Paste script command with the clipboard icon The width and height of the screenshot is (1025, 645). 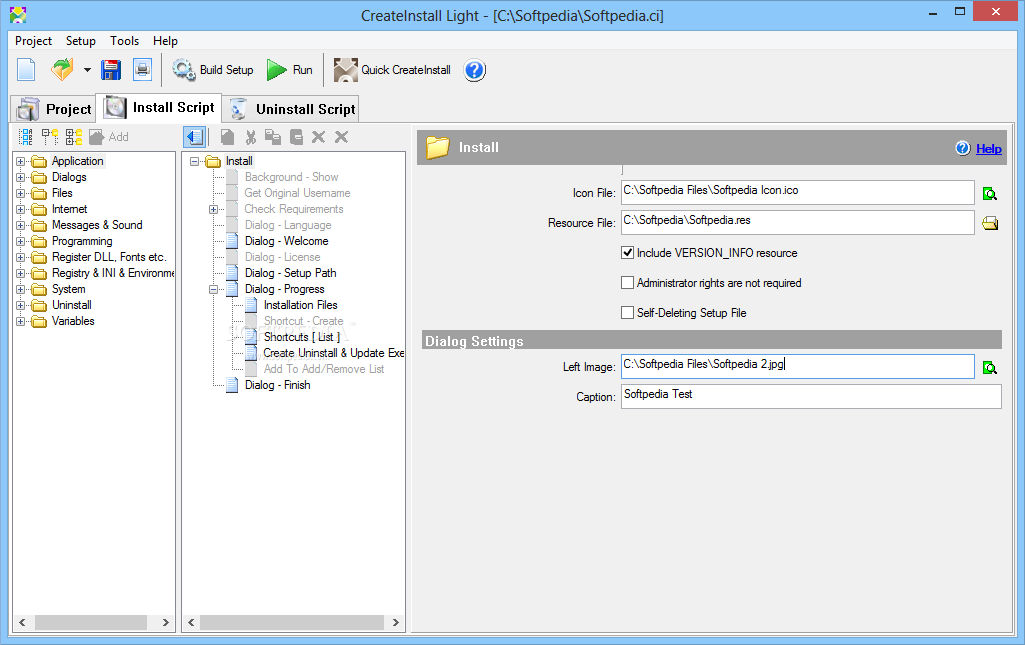(296, 137)
